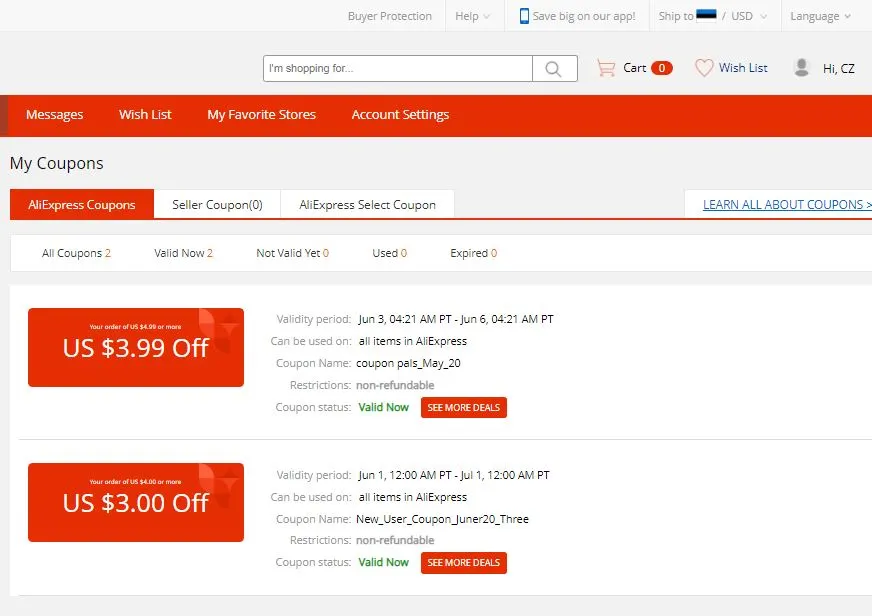The image size is (872, 616).
Task: Filter by Valid Now 2
Action: (x=184, y=253)
